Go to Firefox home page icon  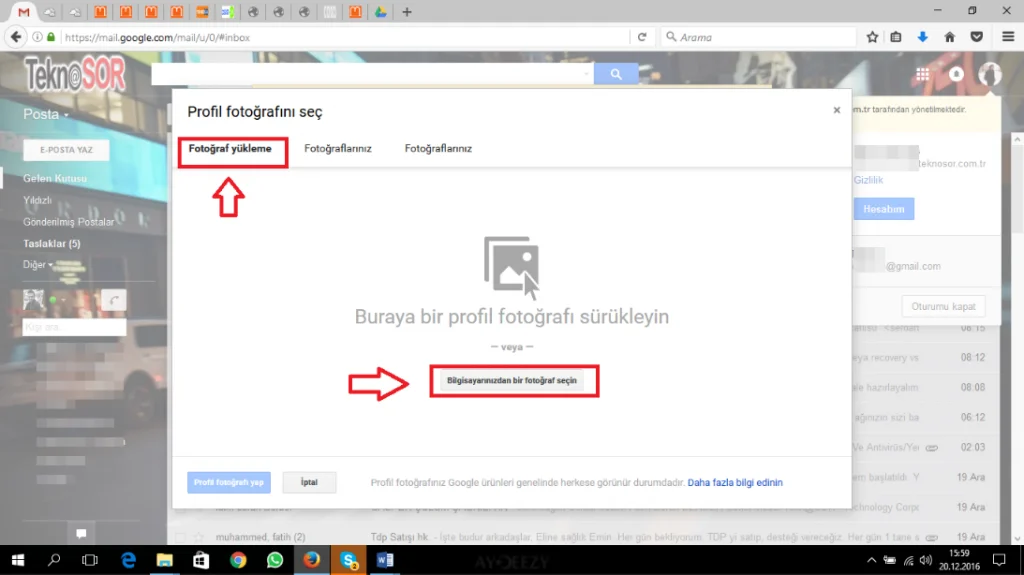(x=950, y=37)
